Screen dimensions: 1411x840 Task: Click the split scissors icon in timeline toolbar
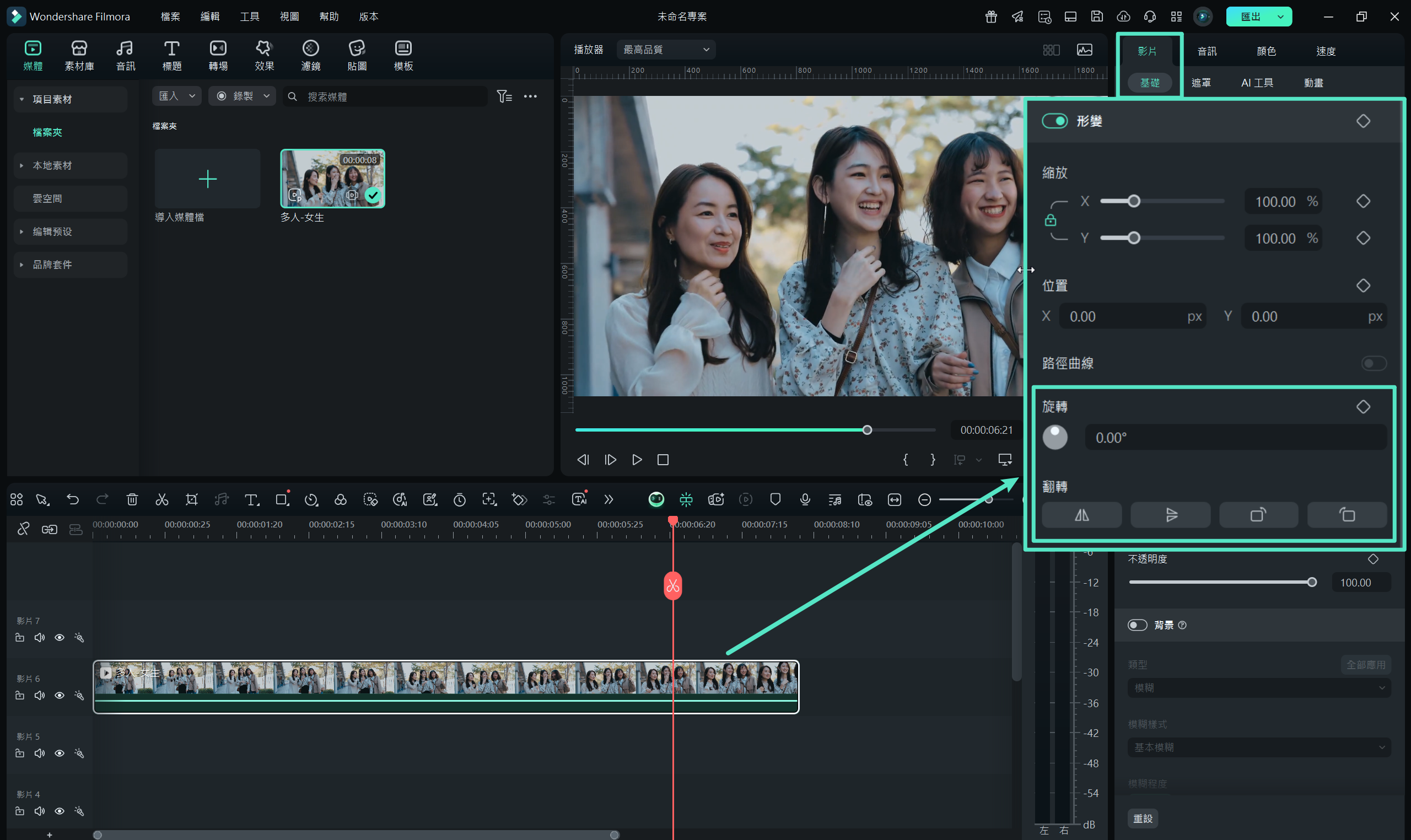[x=162, y=499]
